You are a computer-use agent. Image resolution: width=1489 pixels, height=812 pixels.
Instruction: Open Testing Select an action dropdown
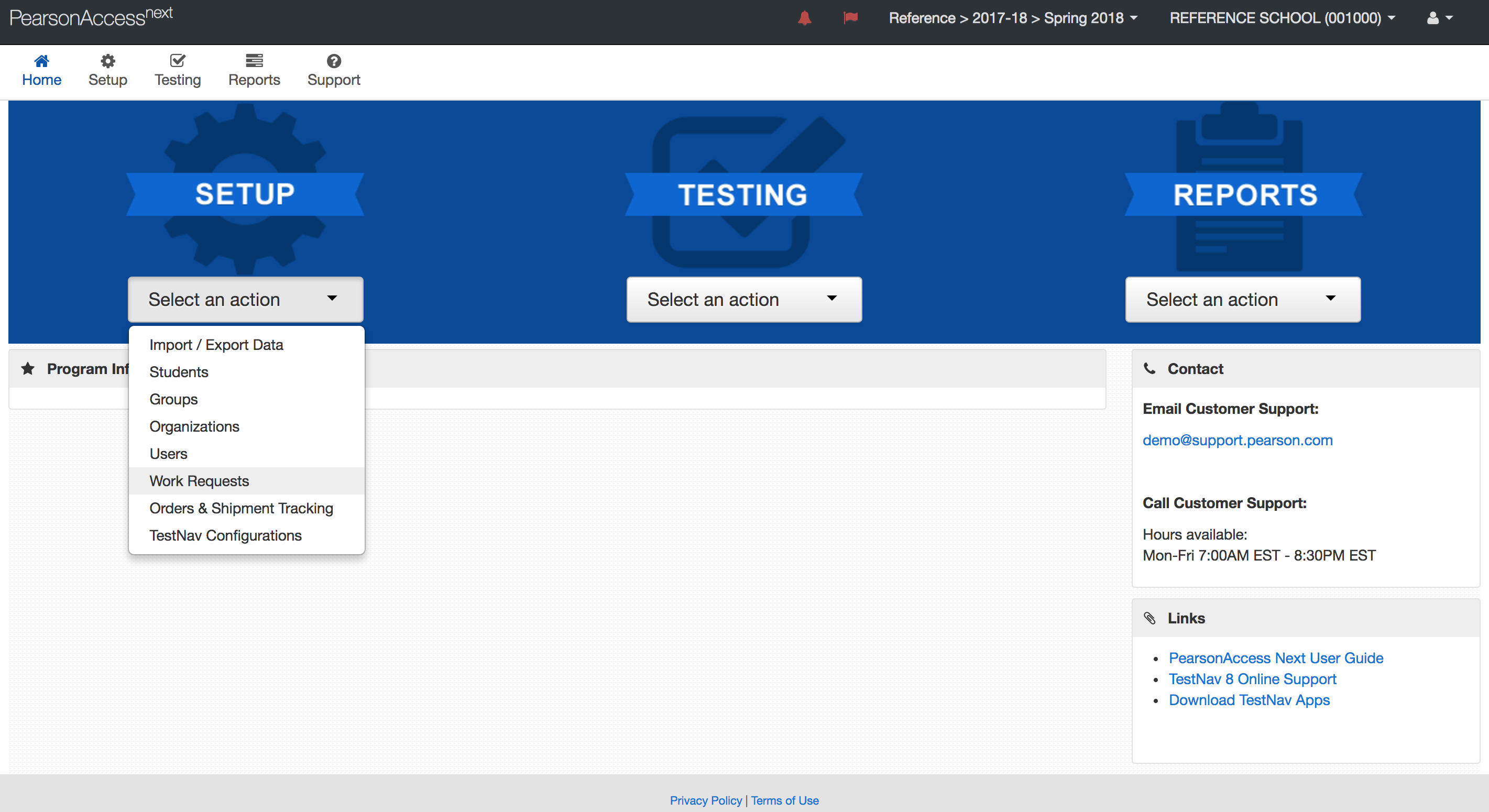point(744,299)
